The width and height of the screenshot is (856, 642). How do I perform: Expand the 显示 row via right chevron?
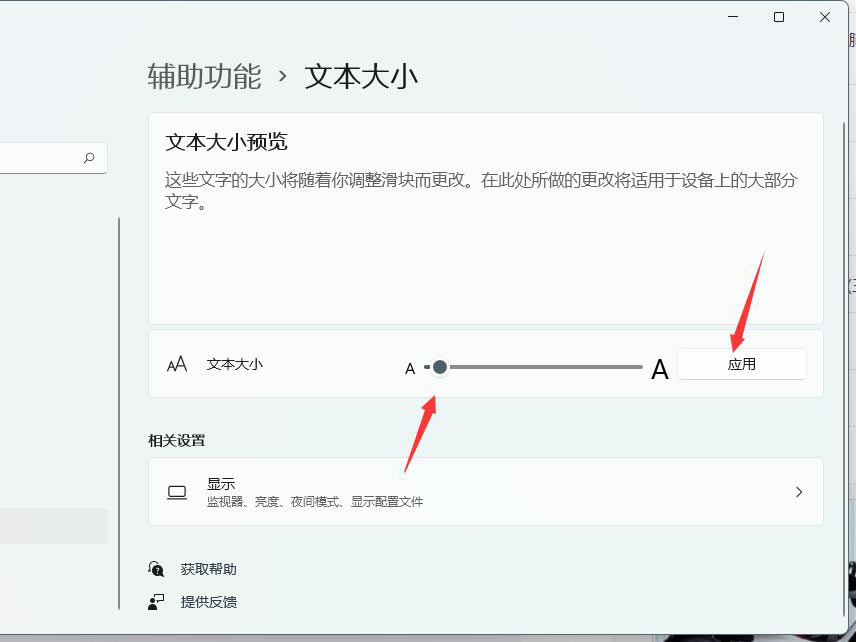798,491
